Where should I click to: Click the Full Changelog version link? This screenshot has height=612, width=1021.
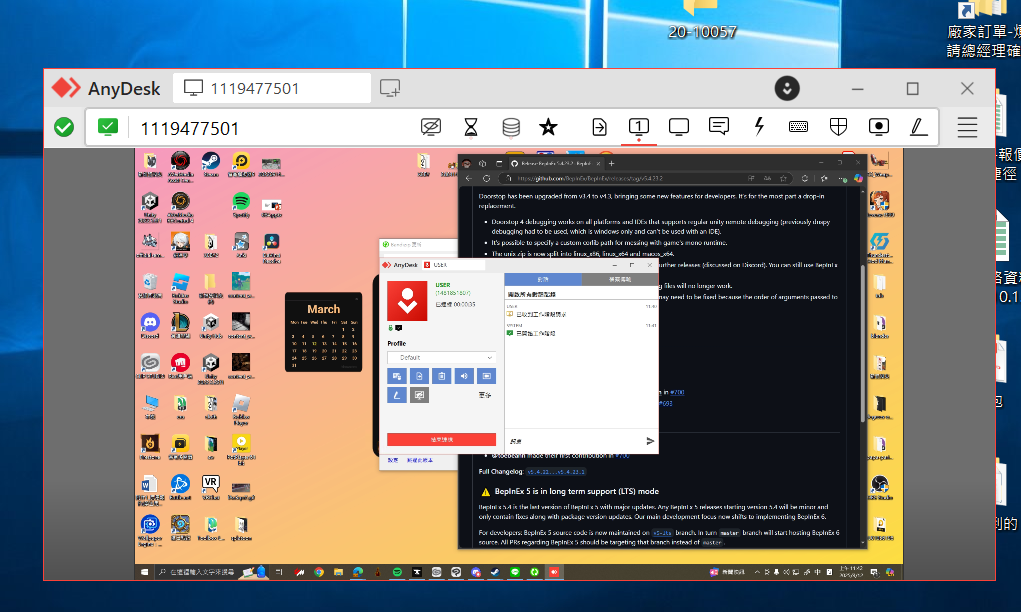coord(555,471)
